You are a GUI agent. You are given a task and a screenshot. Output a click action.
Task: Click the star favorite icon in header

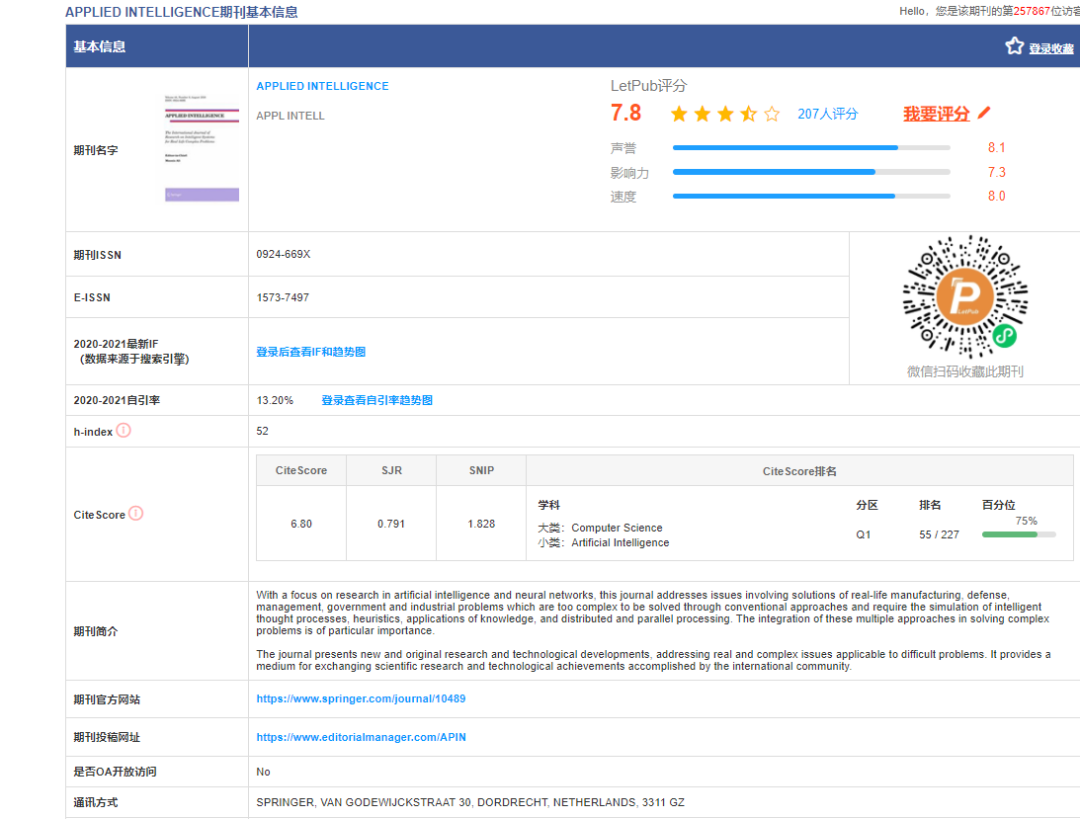pyautogui.click(x=1014, y=46)
